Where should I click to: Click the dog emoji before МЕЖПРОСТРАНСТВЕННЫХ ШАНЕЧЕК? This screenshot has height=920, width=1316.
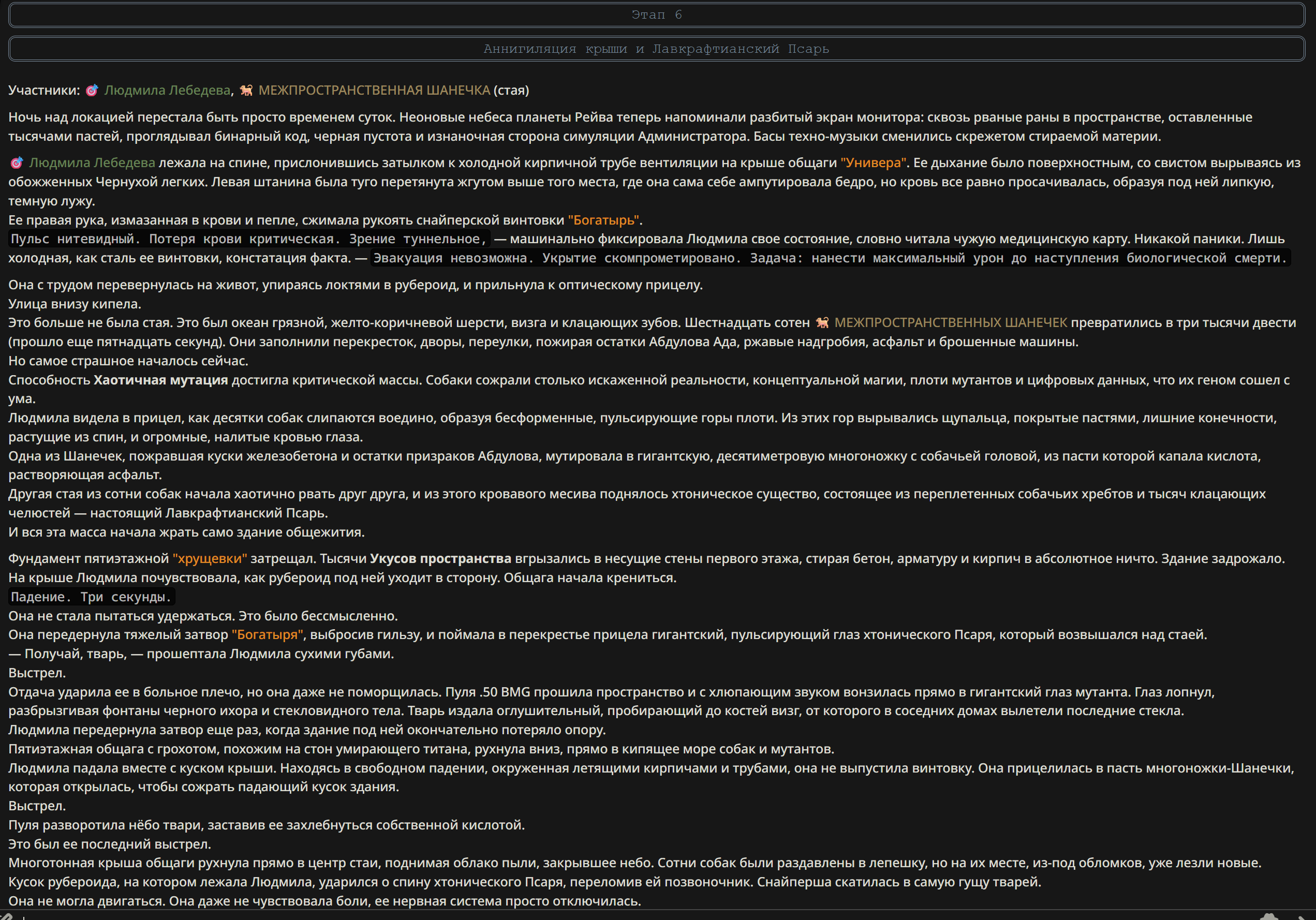(x=822, y=323)
